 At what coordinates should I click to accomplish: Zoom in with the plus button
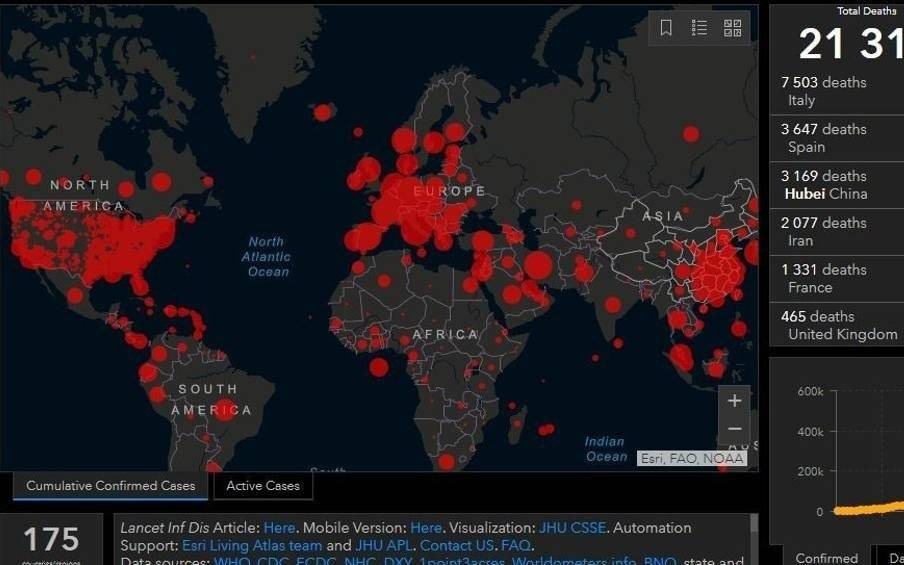[734, 401]
